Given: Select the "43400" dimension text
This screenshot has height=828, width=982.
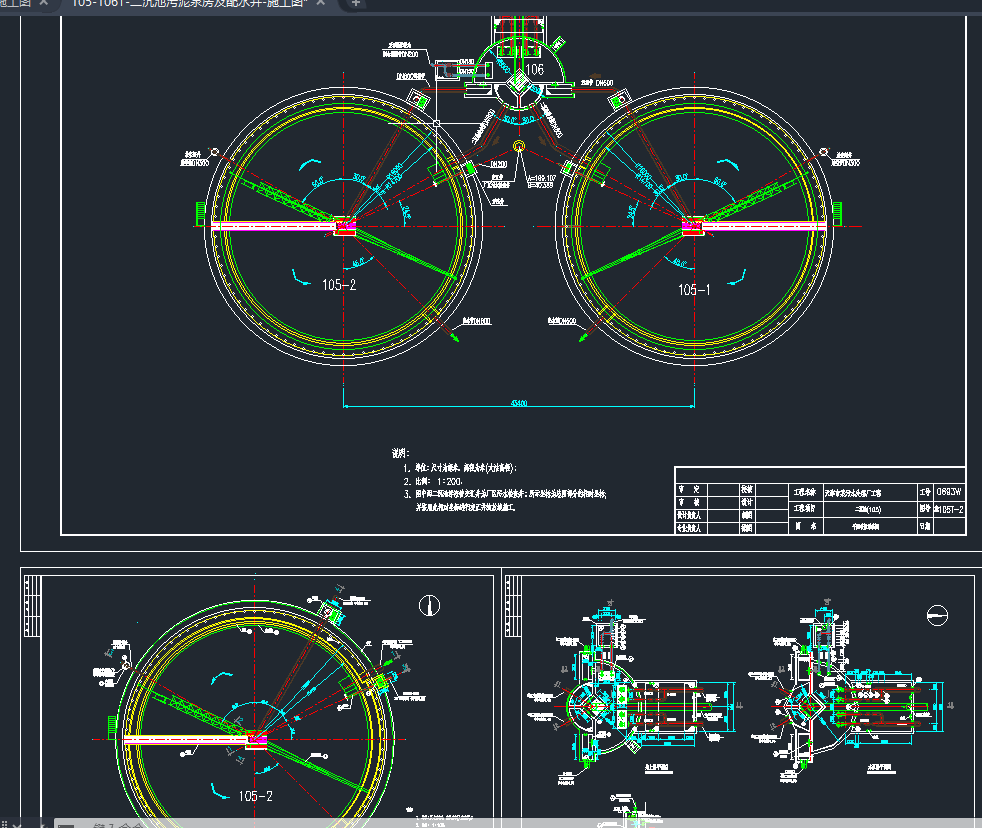Looking at the screenshot, I should point(519,403).
